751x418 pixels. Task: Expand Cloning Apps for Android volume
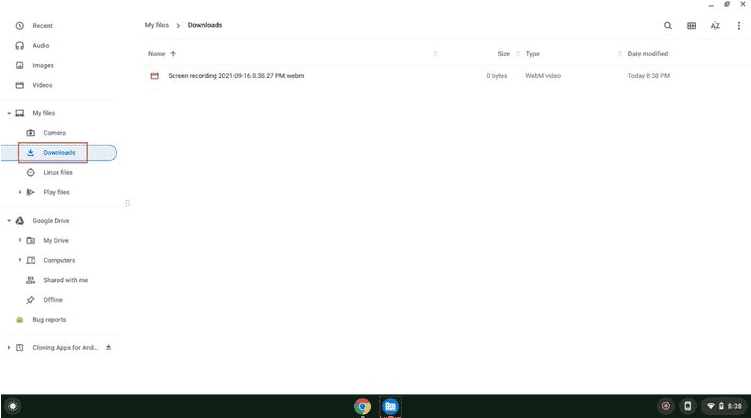coord(9,348)
